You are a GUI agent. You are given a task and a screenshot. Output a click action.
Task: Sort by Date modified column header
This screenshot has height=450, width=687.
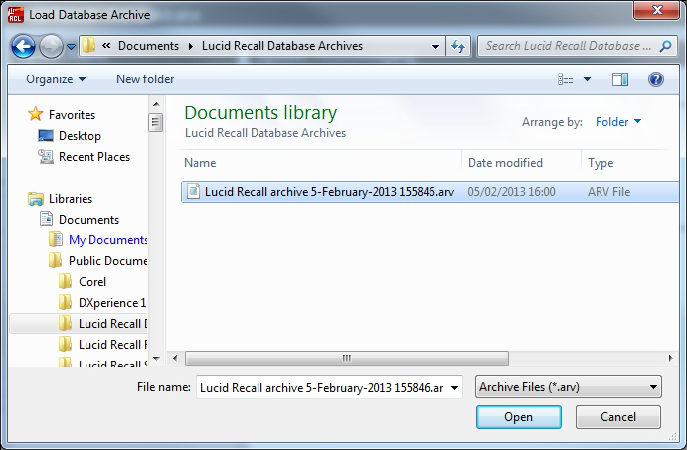505,163
